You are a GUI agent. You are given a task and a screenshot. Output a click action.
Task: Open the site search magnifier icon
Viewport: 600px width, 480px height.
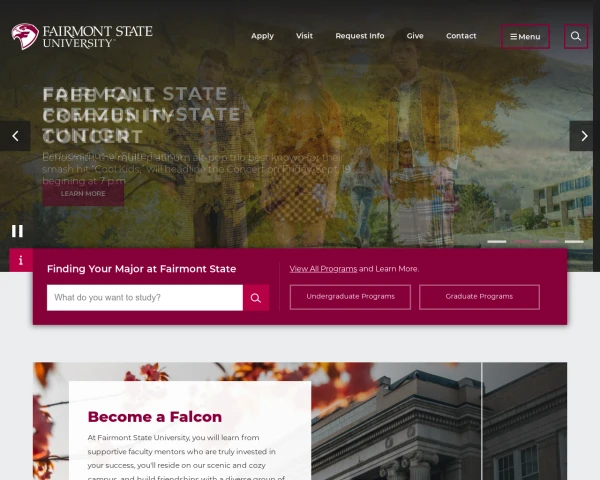point(576,36)
